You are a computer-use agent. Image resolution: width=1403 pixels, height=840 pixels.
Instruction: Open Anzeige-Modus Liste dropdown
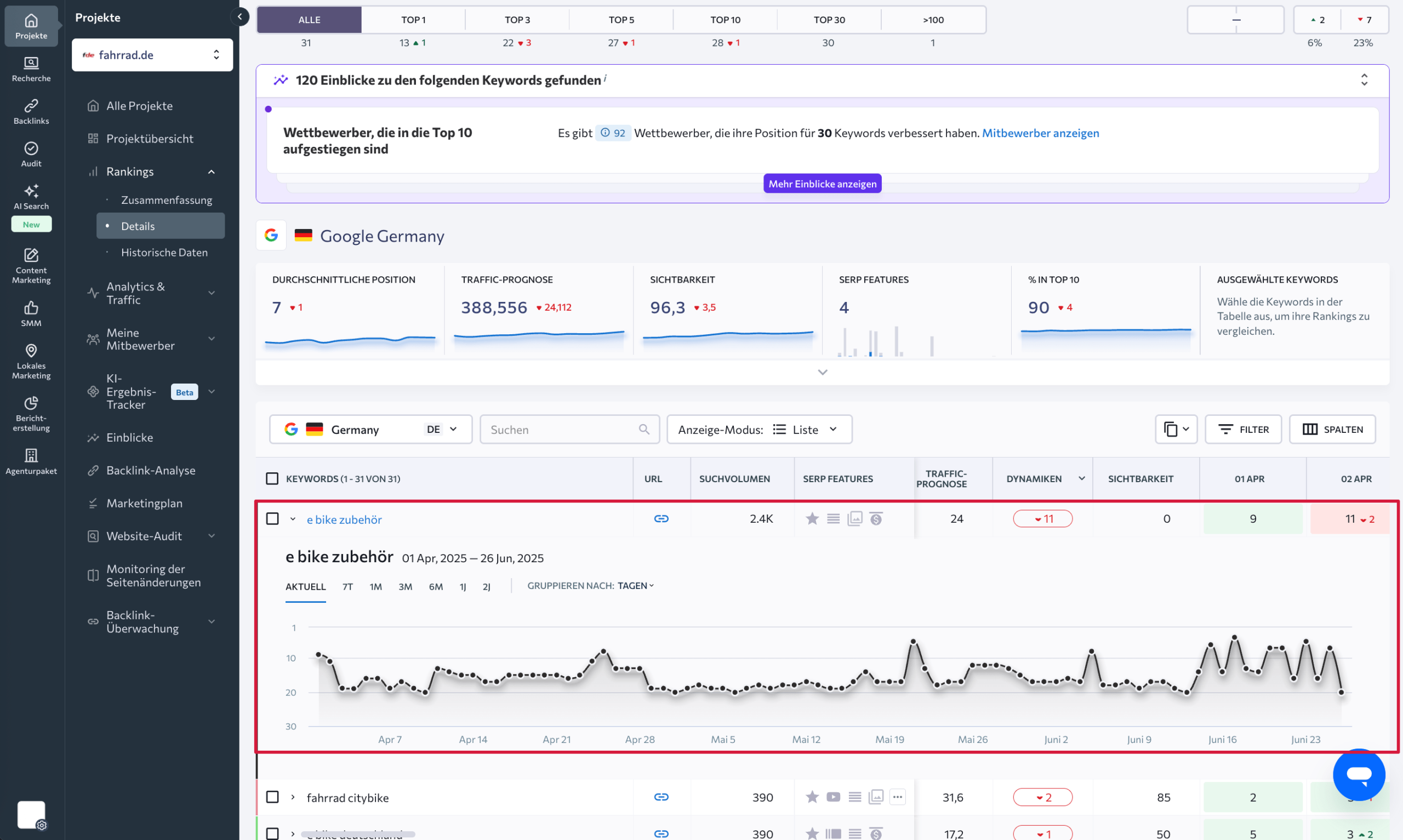759,429
